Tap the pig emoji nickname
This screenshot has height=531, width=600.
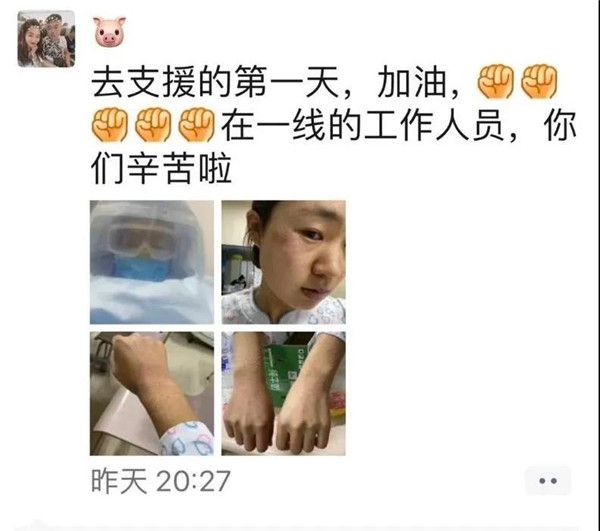109,31
